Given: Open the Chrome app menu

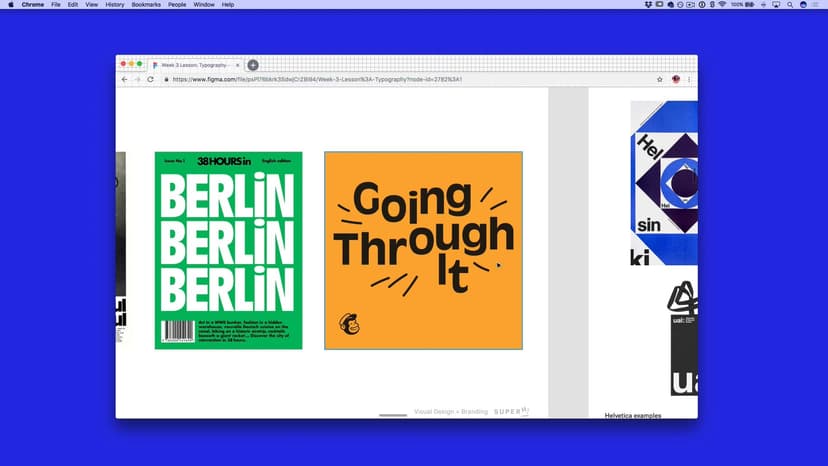Looking at the screenshot, I should 33,5.
